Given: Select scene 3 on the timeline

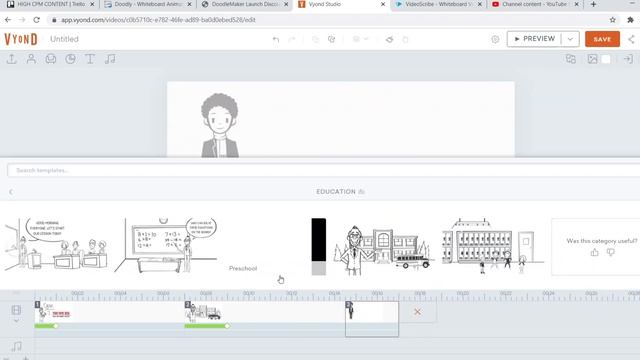Looking at the screenshot, I should (x=372, y=318).
